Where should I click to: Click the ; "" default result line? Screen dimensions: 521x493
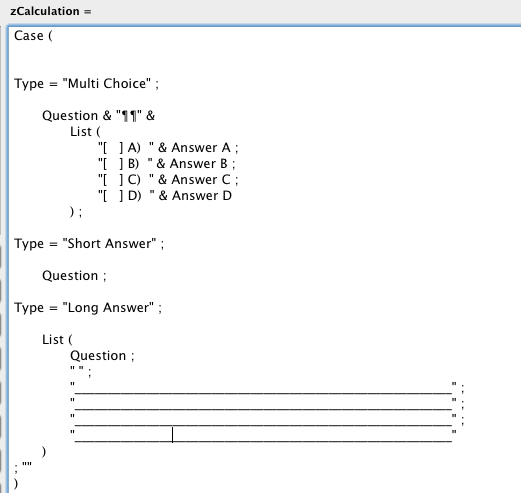(23, 466)
